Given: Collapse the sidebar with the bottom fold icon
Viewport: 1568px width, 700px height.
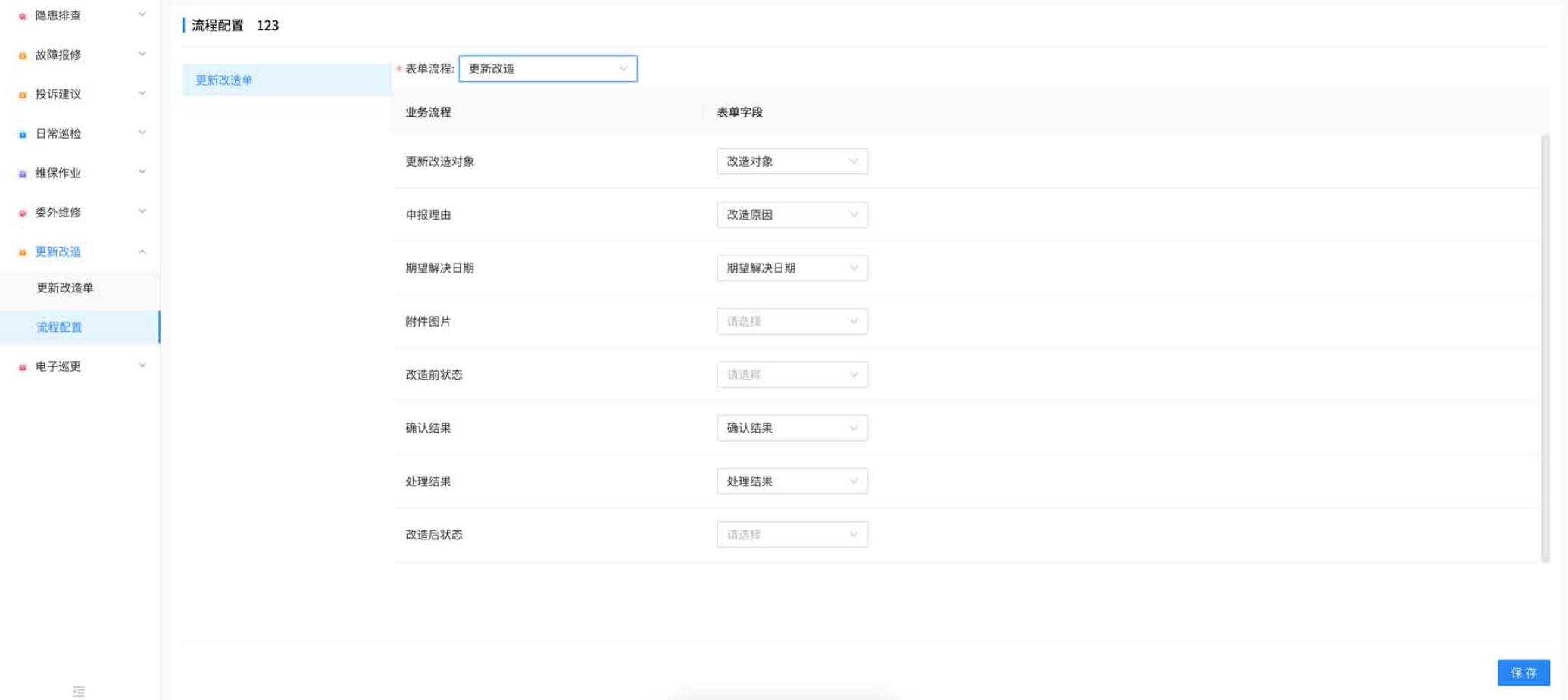Looking at the screenshot, I should (79, 691).
